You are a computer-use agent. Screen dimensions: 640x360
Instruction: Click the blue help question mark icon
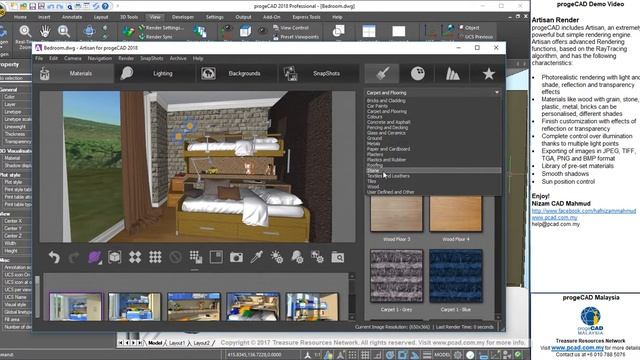(105, 6)
